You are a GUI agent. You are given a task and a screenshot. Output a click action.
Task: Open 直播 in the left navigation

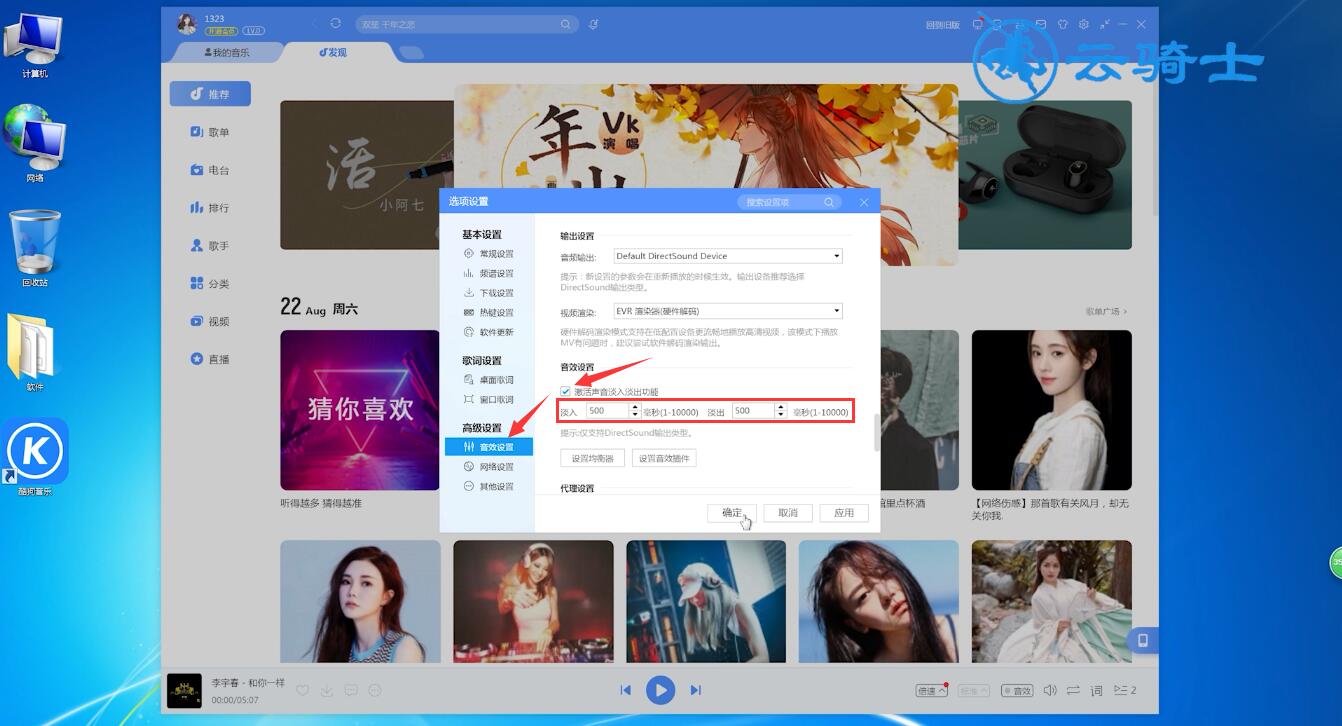210,359
